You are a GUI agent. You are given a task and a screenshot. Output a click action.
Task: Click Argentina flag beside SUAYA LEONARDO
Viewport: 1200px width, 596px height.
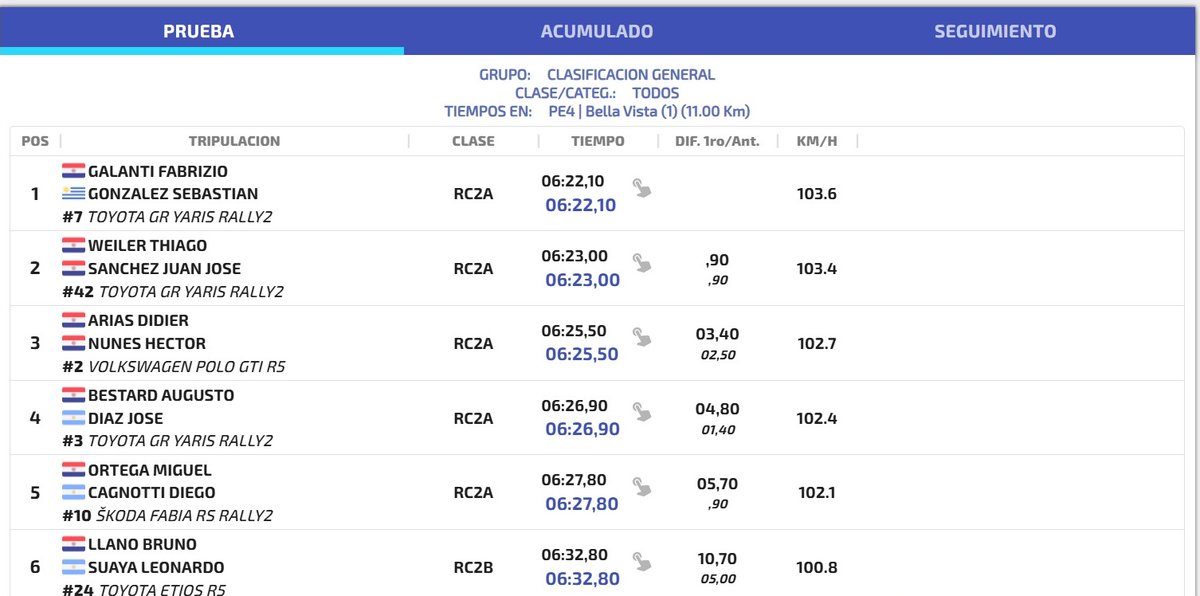[x=73, y=567]
